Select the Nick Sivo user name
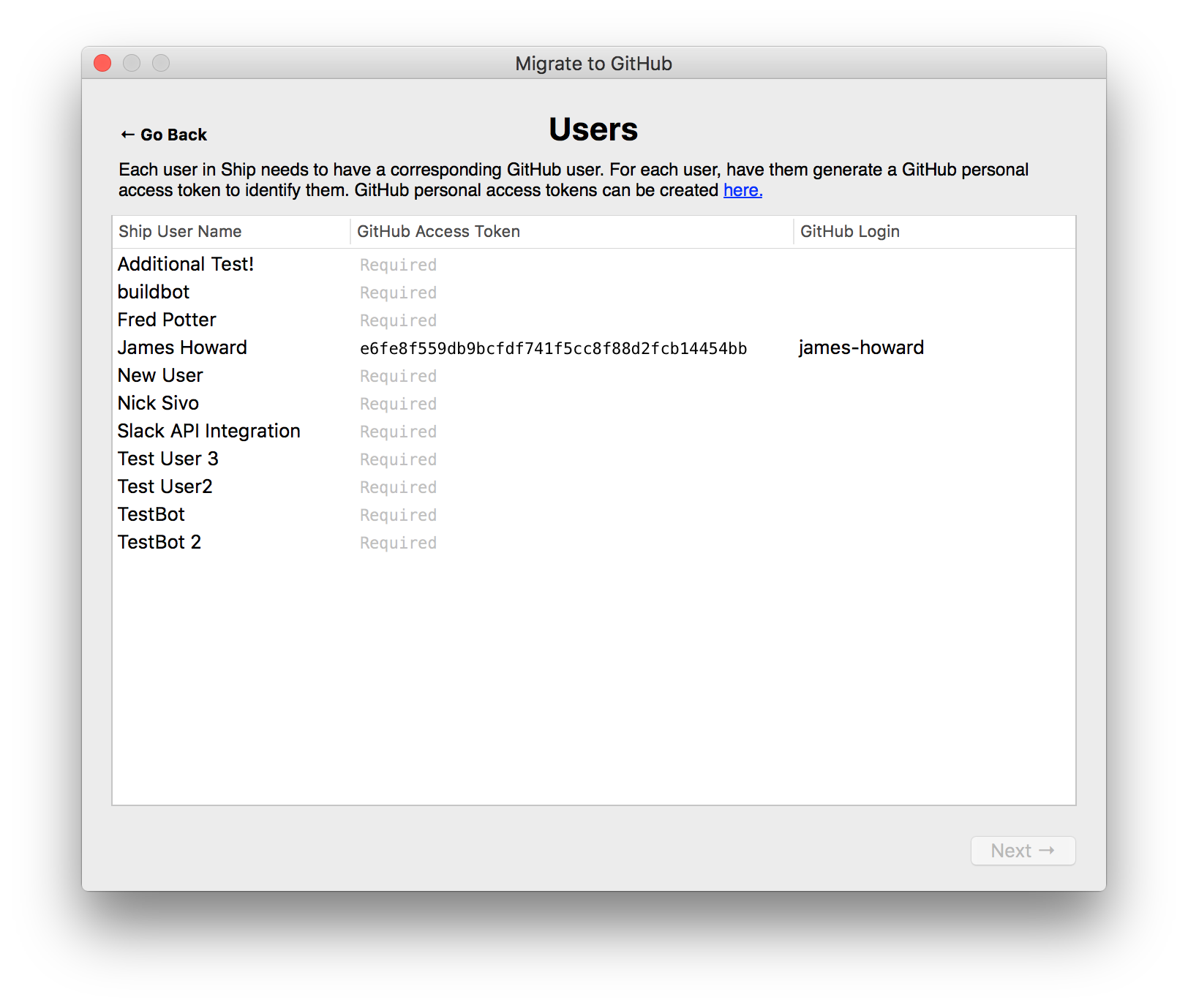This screenshot has width=1188, height=1008. pyautogui.click(x=158, y=403)
